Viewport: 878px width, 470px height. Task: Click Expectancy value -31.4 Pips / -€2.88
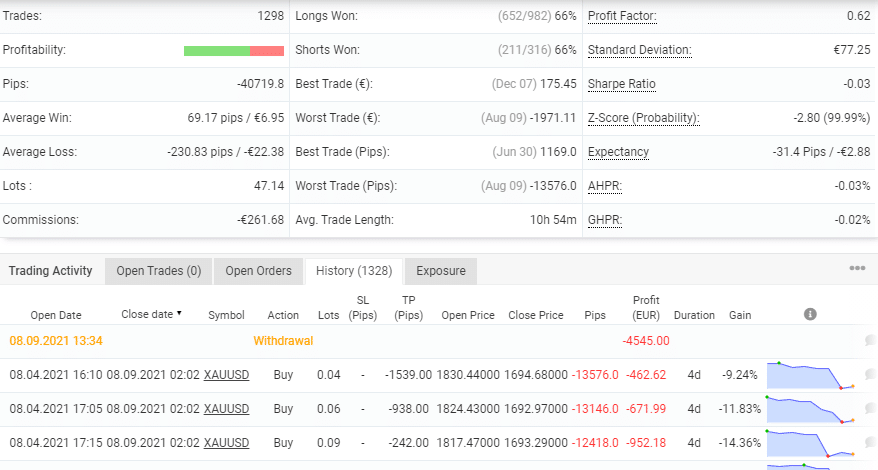821,152
